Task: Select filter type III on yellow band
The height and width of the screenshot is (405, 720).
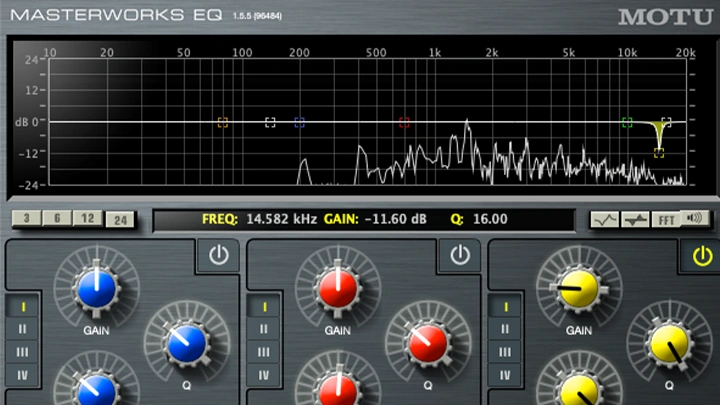Action: (x=505, y=352)
